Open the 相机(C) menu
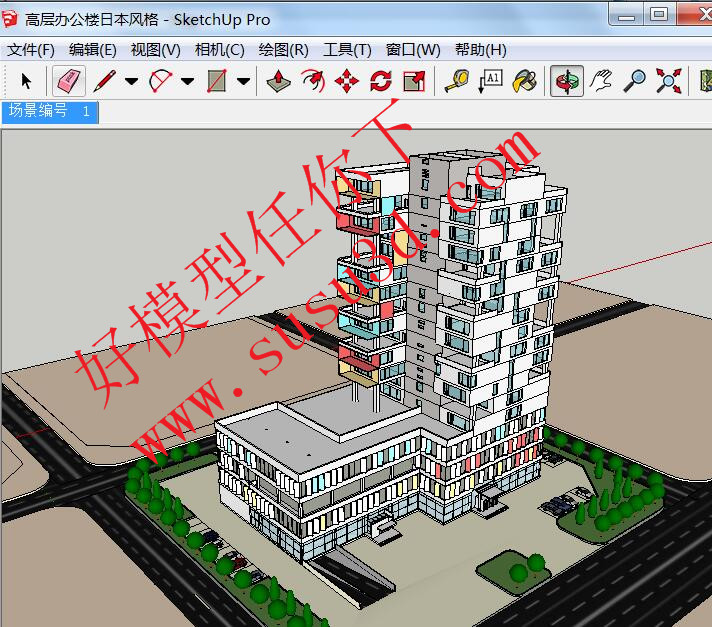Viewport: 712px width, 627px height. tap(219, 49)
